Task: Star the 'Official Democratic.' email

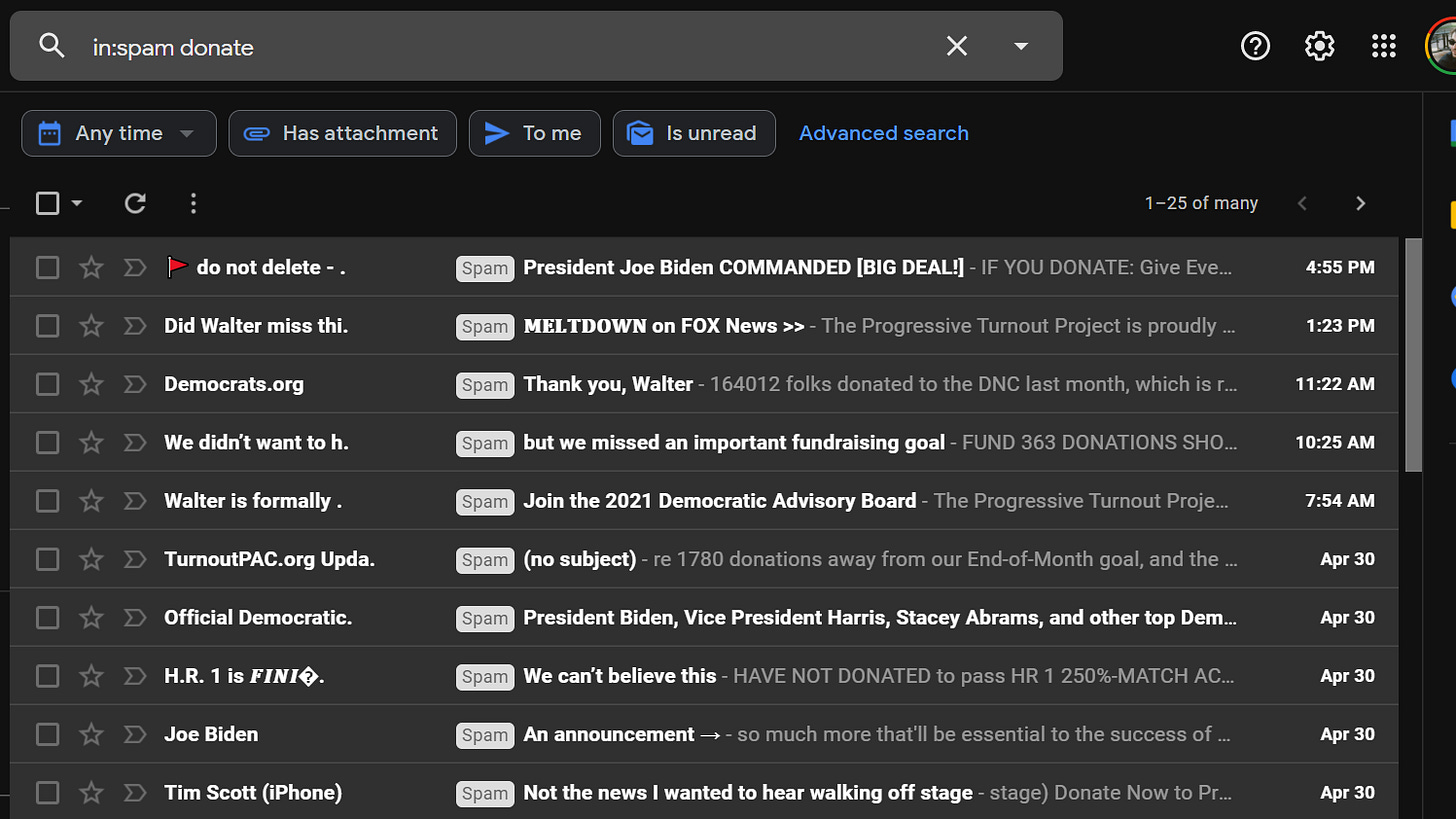Action: pos(91,617)
